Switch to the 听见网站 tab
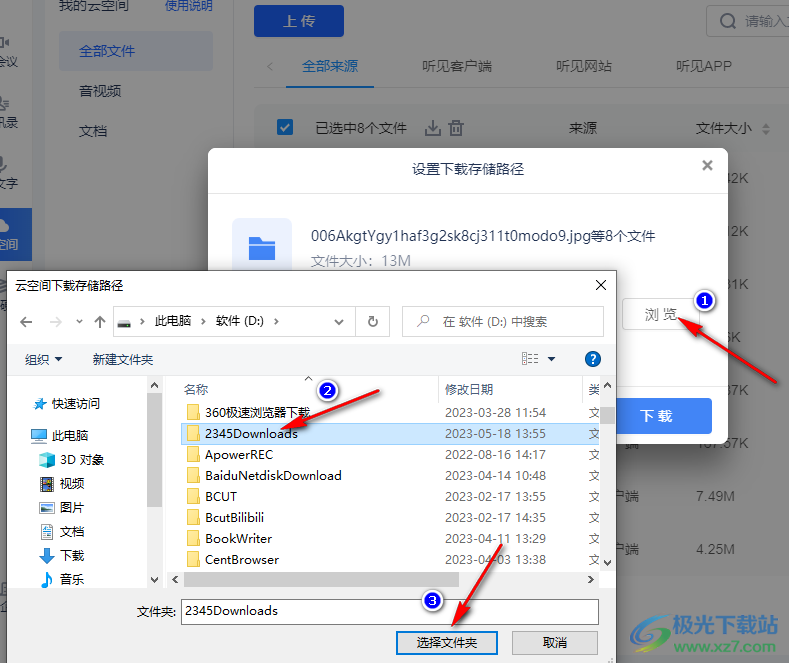Viewport: 789px width, 663px height. coord(584,67)
